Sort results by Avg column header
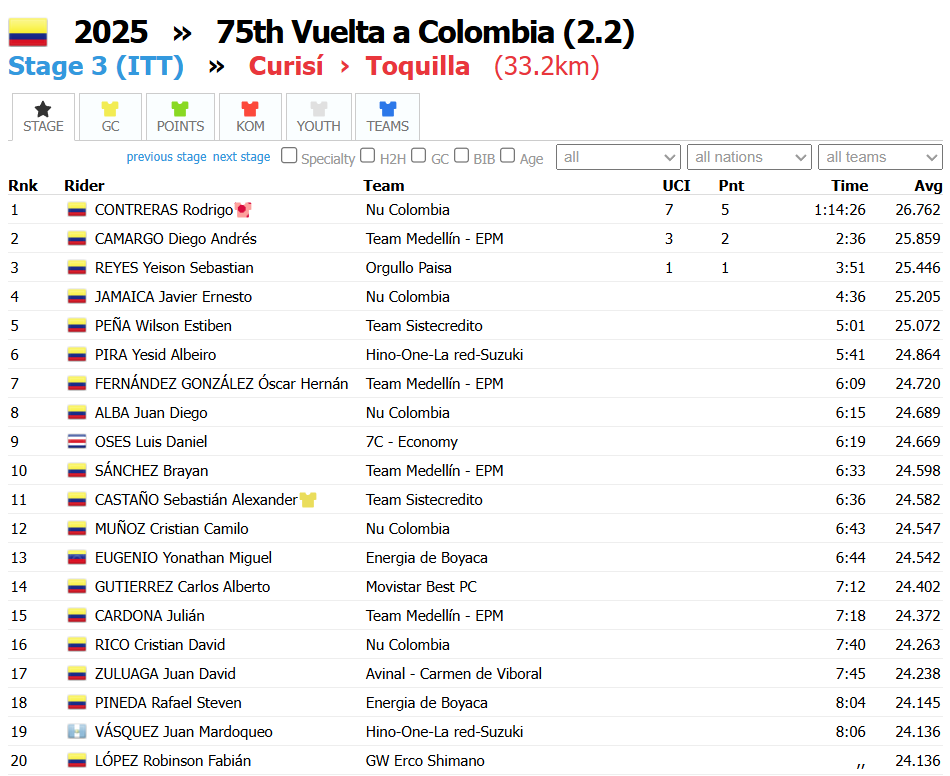950x776 pixels. click(x=928, y=185)
